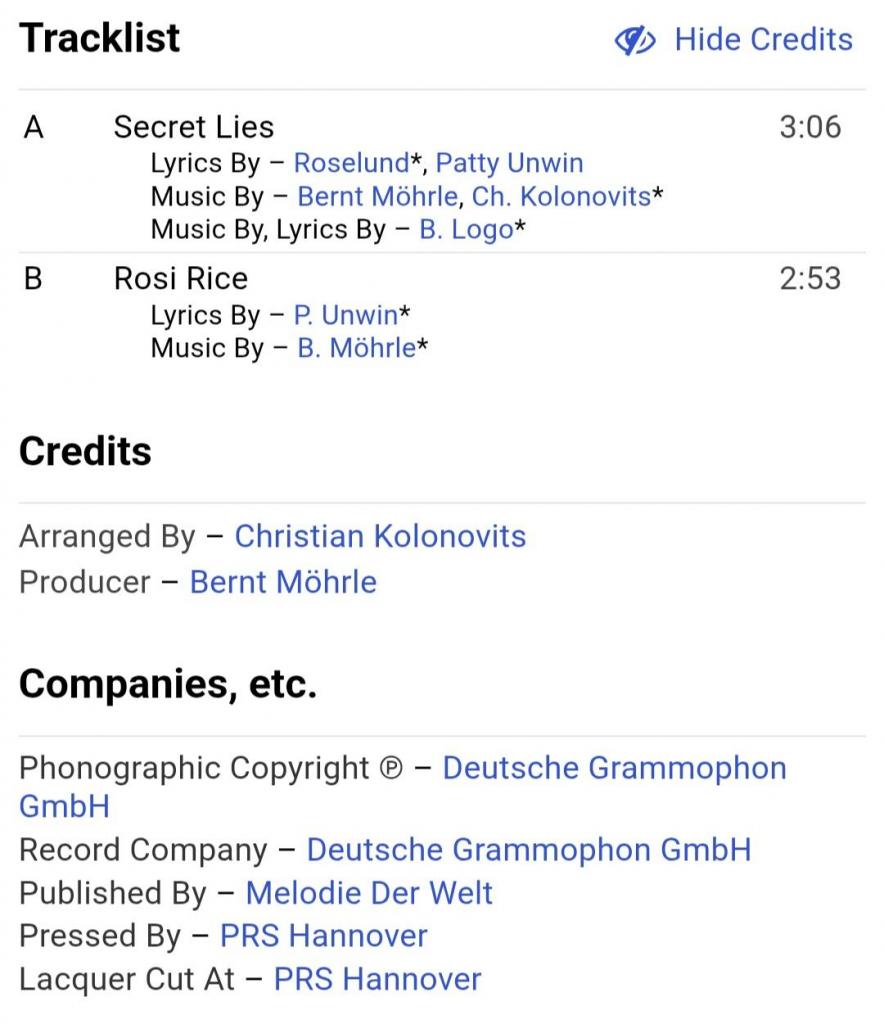Select the Rosi Rice track title

[180, 278]
